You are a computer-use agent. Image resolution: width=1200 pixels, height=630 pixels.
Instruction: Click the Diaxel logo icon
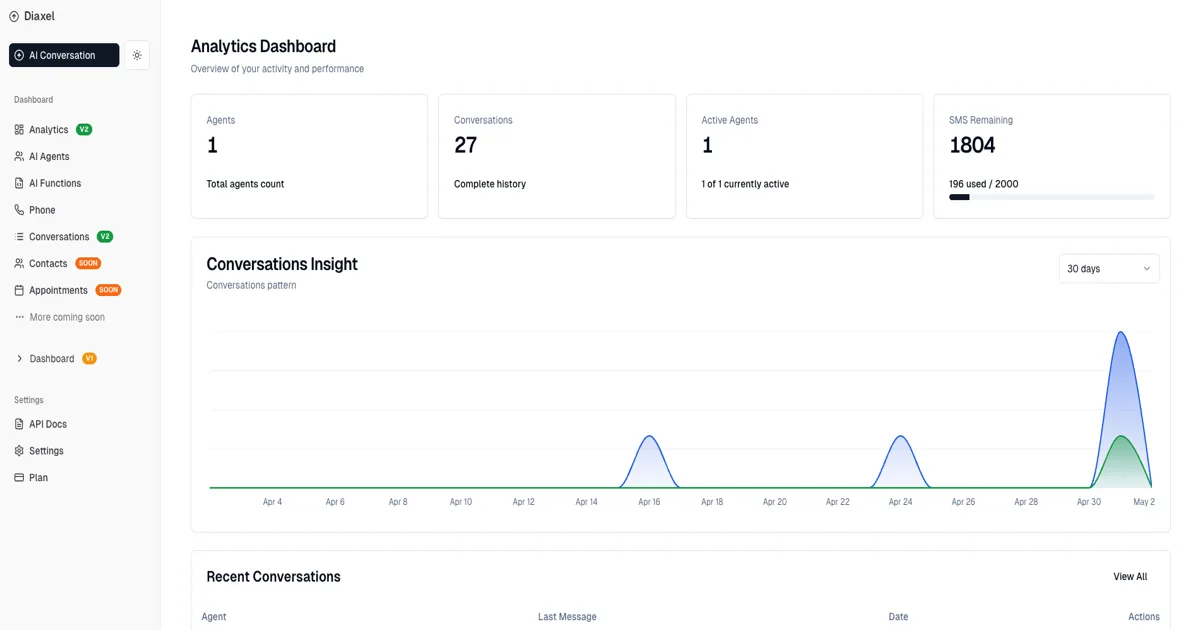(x=14, y=16)
